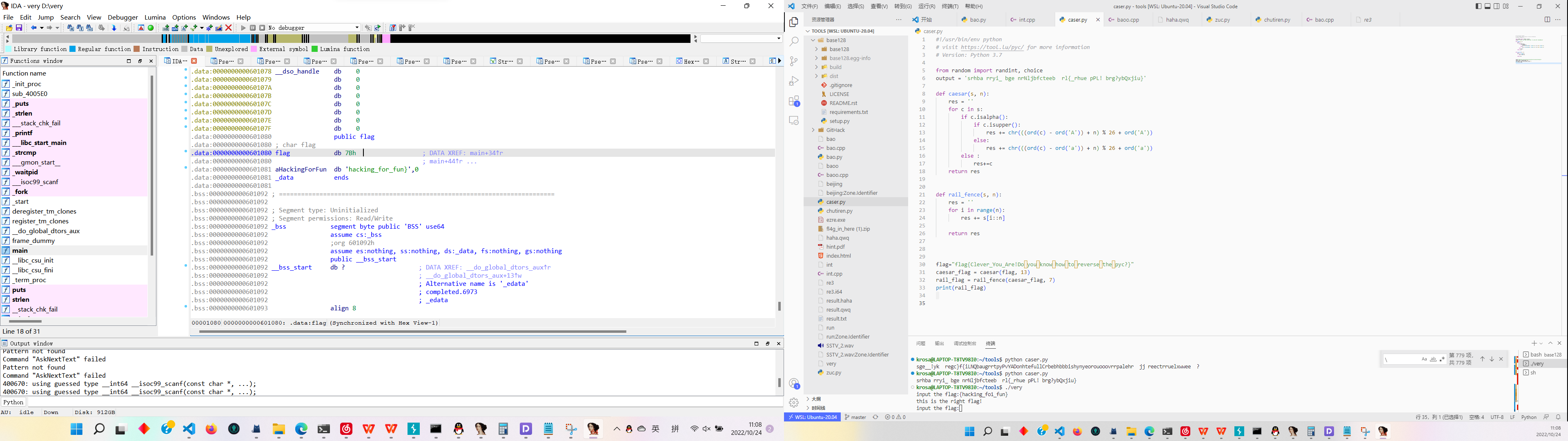
Task: Click the red X delete icon in IDA toolbar
Action: (228, 28)
